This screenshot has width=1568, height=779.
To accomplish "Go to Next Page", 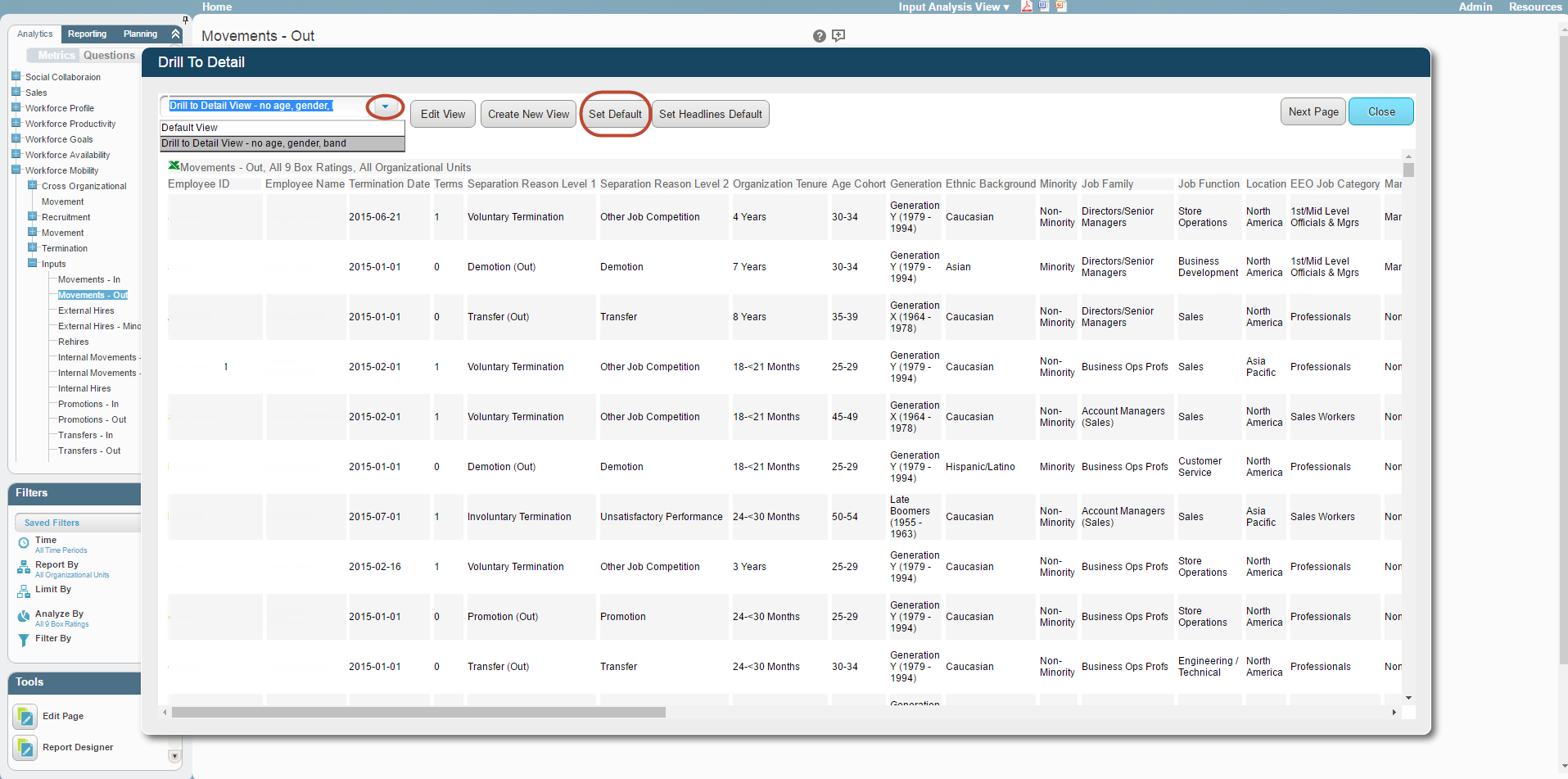I will pos(1313,111).
